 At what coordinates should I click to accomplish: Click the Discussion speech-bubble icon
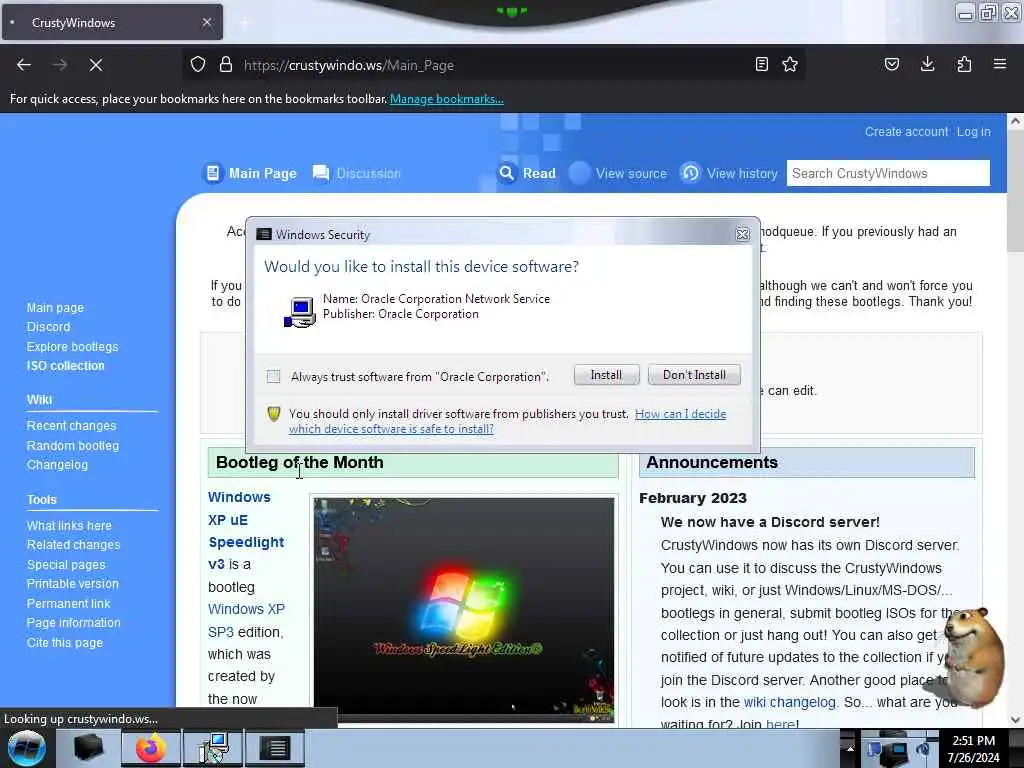(x=321, y=173)
